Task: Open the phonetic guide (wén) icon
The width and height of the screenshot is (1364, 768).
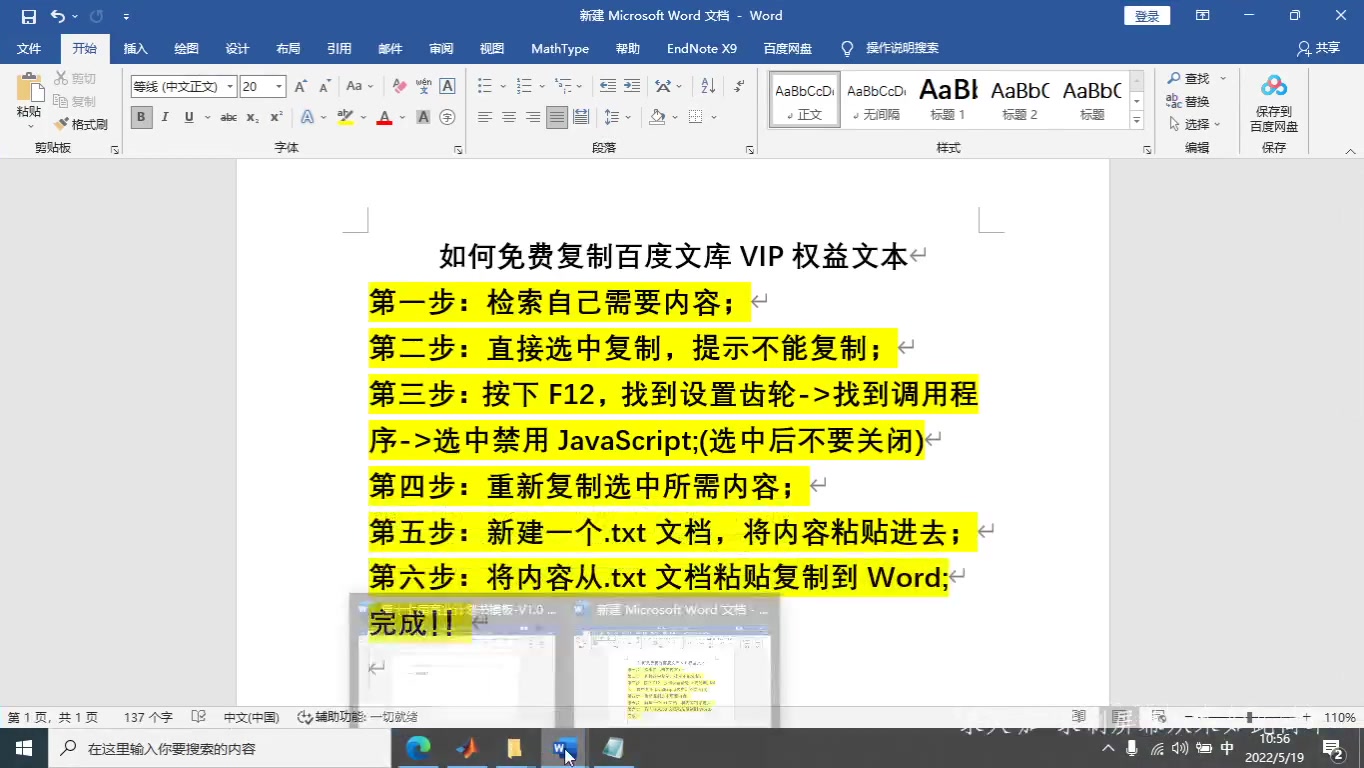Action: point(423,87)
